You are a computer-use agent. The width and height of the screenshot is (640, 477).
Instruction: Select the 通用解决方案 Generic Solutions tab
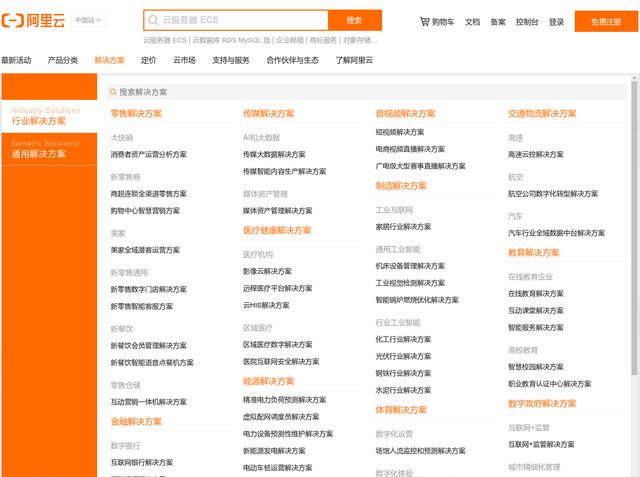[x=49, y=149]
